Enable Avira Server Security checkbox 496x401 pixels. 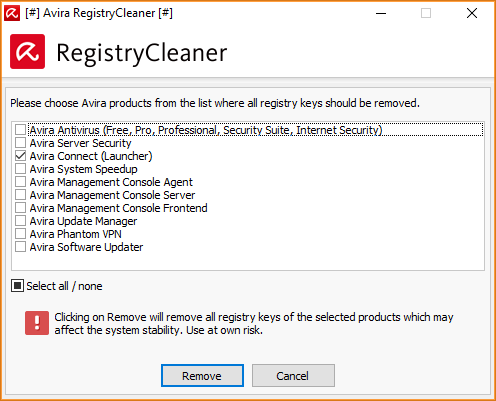pyautogui.click(x=20, y=143)
